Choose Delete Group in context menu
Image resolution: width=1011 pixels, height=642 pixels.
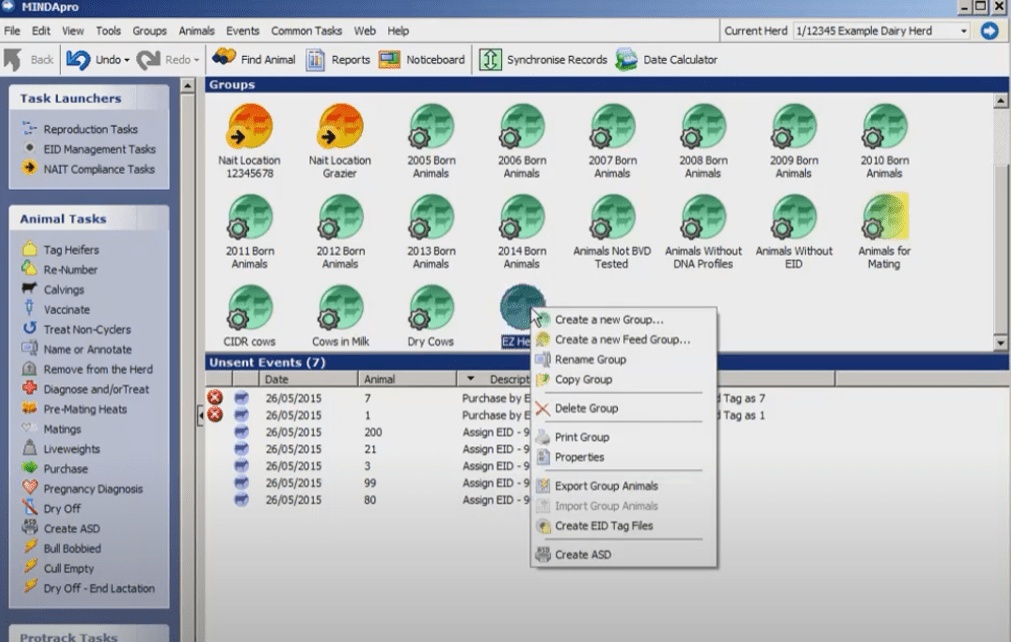pos(623,408)
